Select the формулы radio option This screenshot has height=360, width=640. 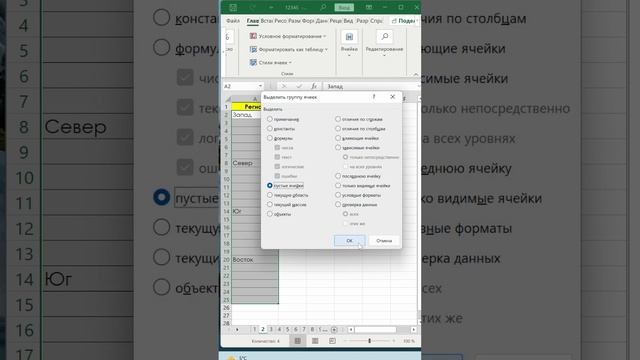269,138
